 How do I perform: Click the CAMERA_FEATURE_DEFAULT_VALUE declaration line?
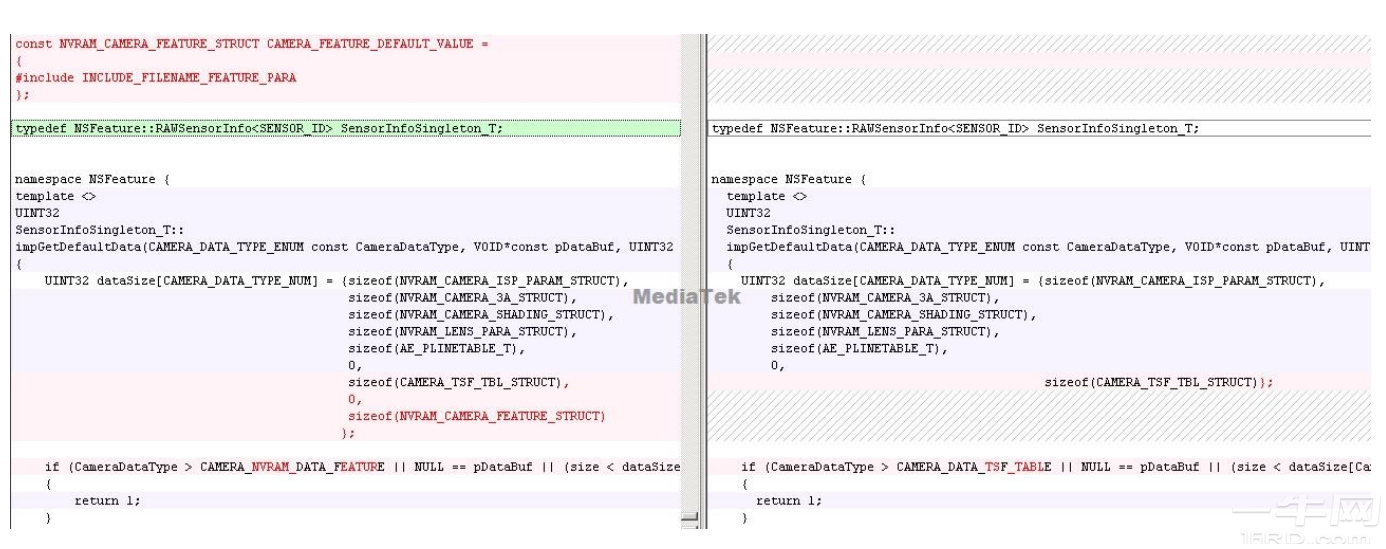click(252, 45)
